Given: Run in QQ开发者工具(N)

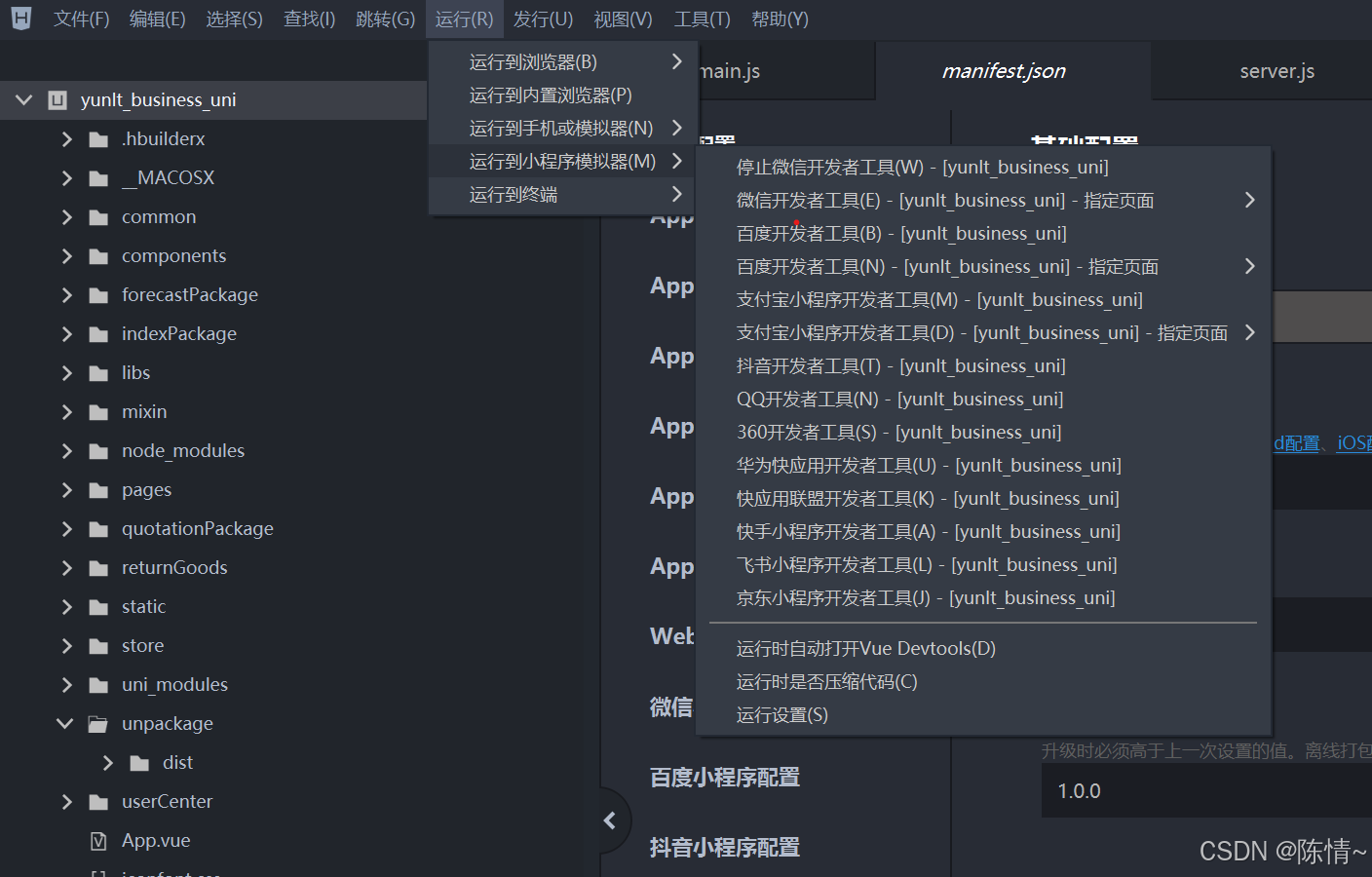Looking at the screenshot, I should [x=984, y=400].
